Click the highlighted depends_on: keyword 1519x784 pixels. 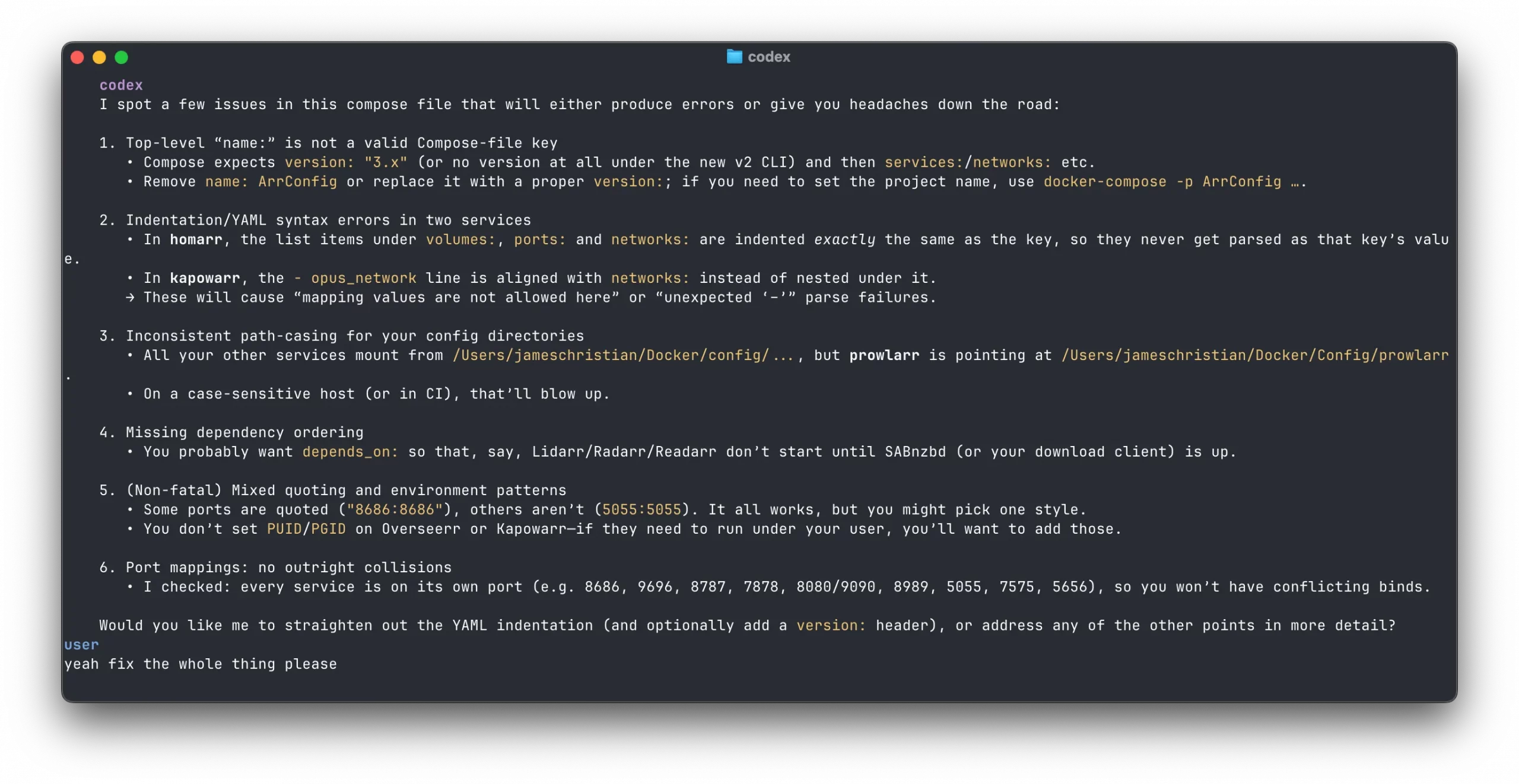coord(350,452)
